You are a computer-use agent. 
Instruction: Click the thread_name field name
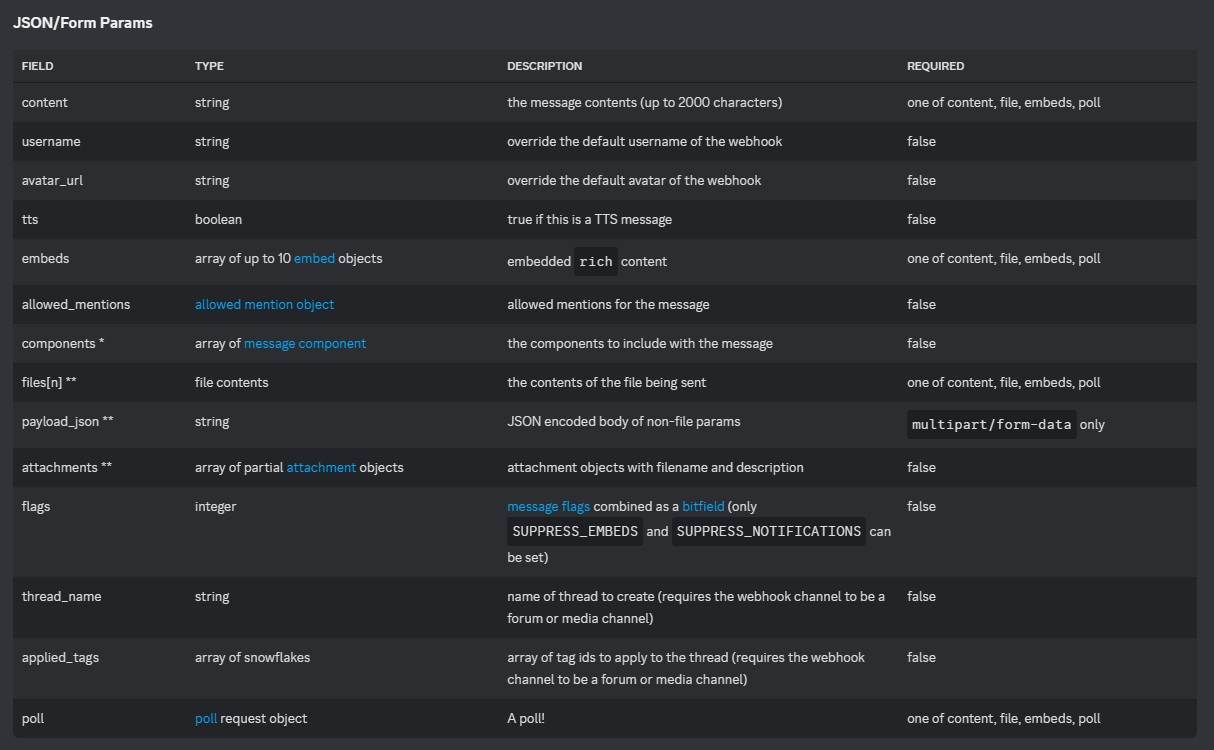pyautogui.click(x=61, y=596)
